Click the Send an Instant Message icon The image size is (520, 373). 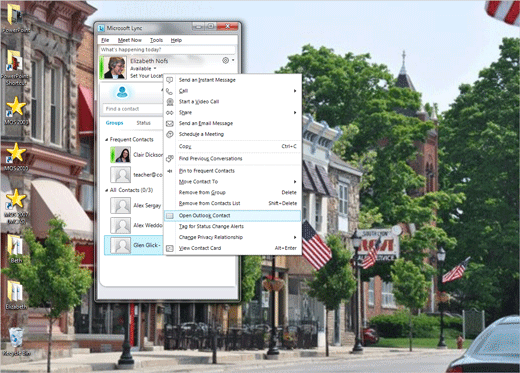point(170,80)
